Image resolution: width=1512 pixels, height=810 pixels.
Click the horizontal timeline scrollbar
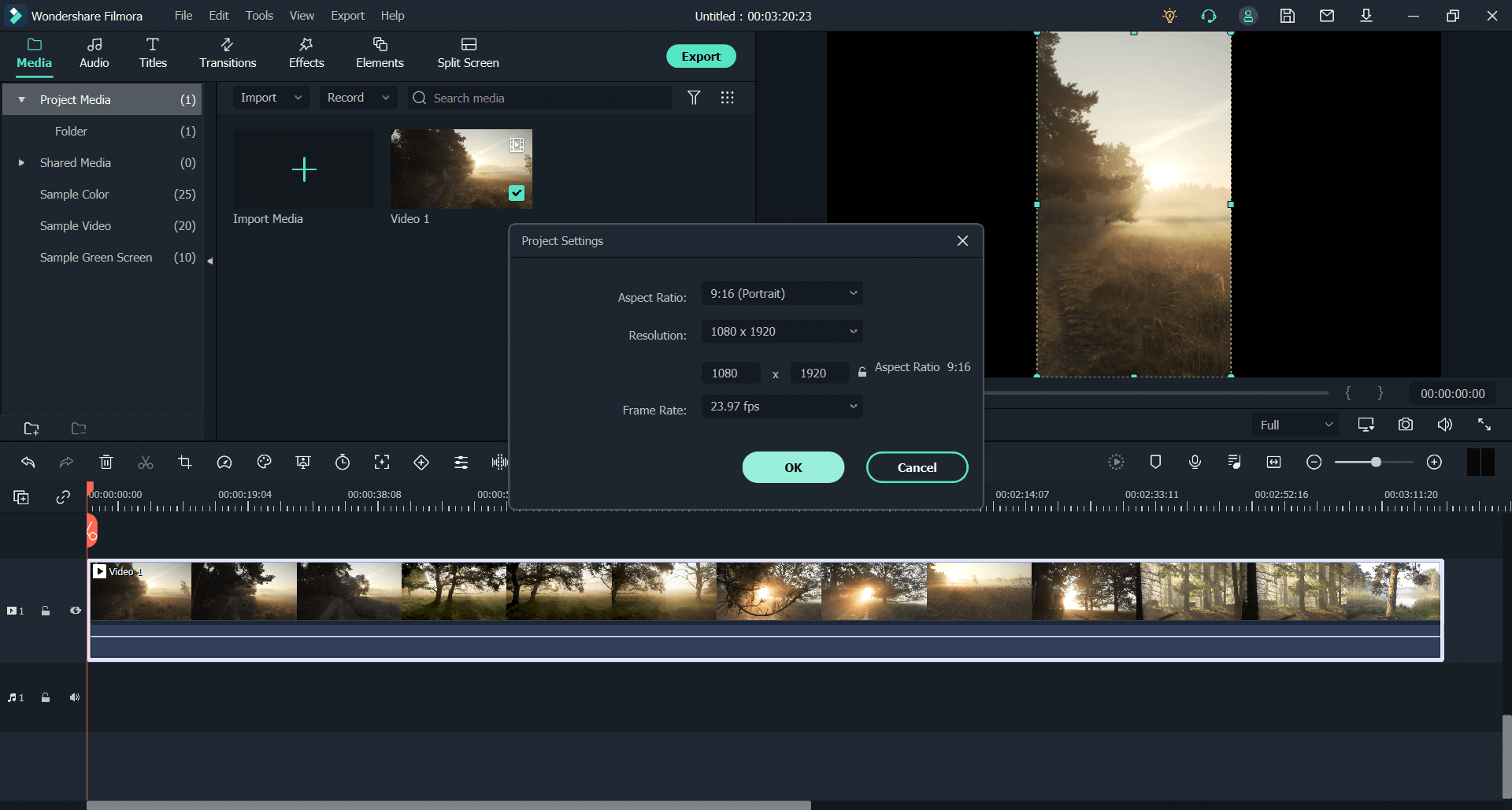pyautogui.click(x=449, y=805)
